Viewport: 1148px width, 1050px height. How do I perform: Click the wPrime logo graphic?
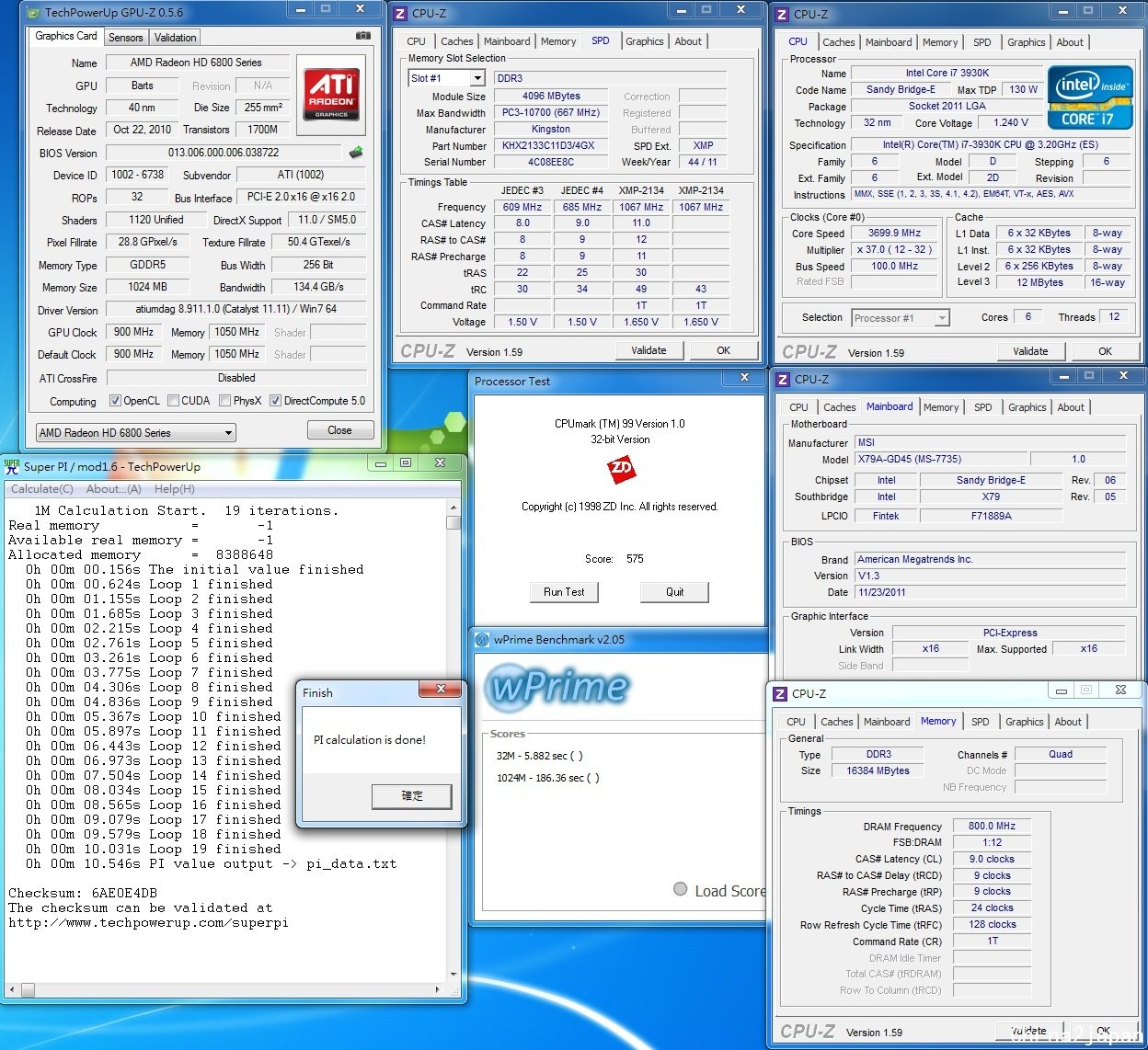558,687
